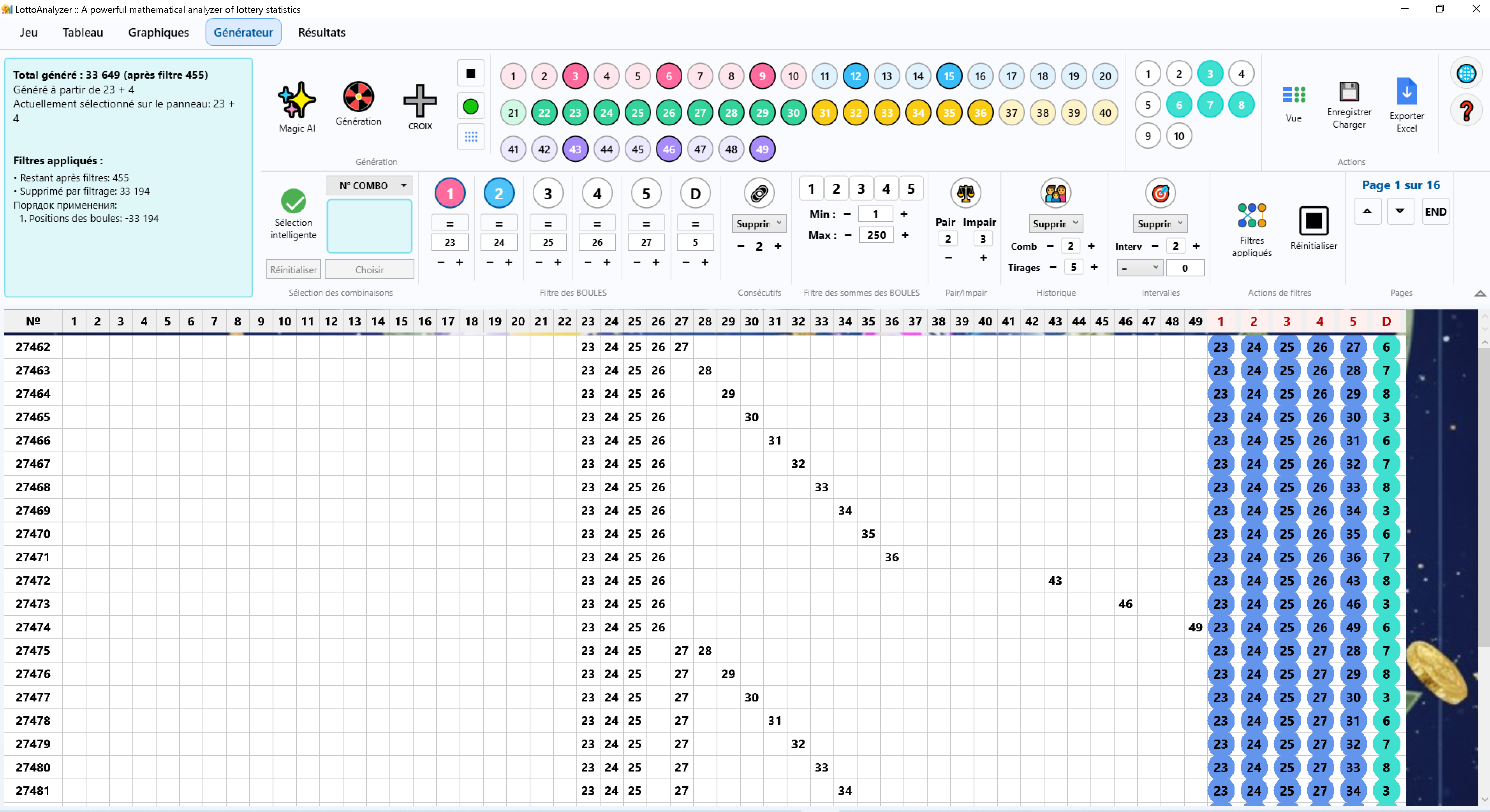1490x812 pixels.
Task: Switch to the Tableau tab
Action: [83, 32]
